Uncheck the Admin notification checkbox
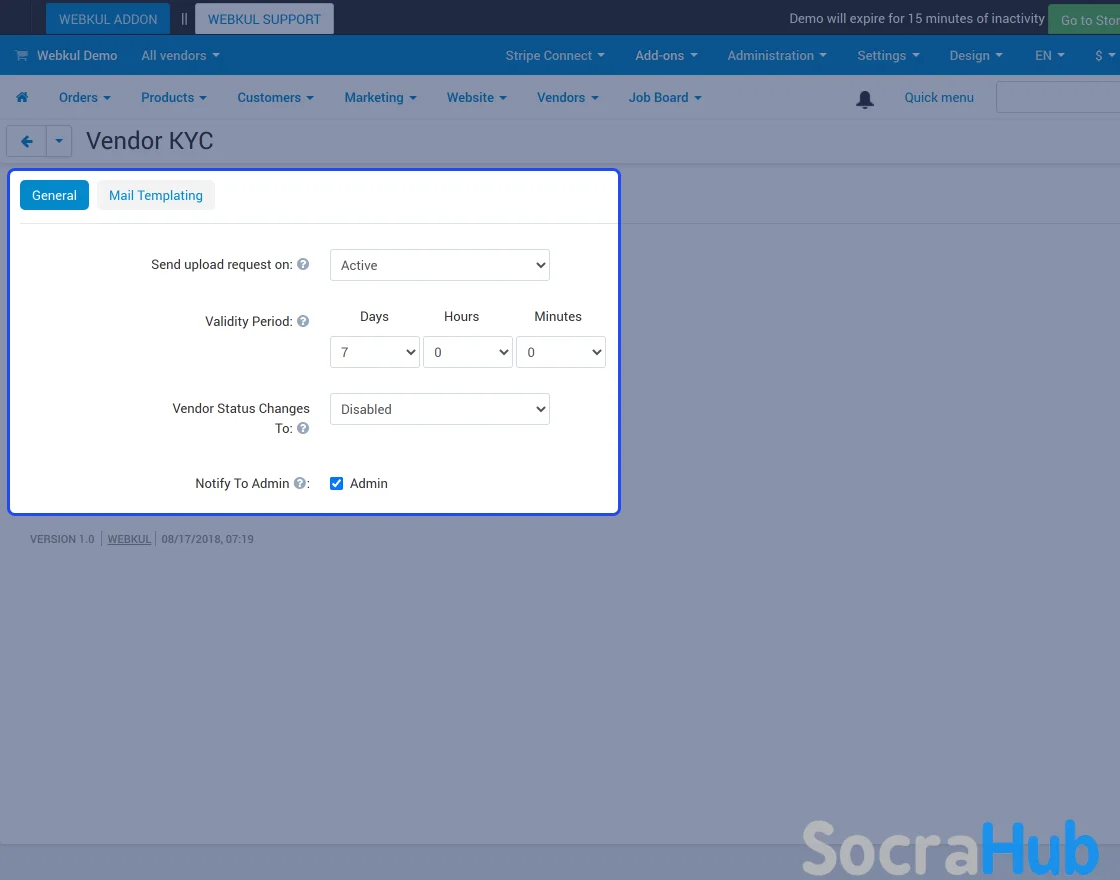The height and width of the screenshot is (880, 1120). pyautogui.click(x=337, y=484)
